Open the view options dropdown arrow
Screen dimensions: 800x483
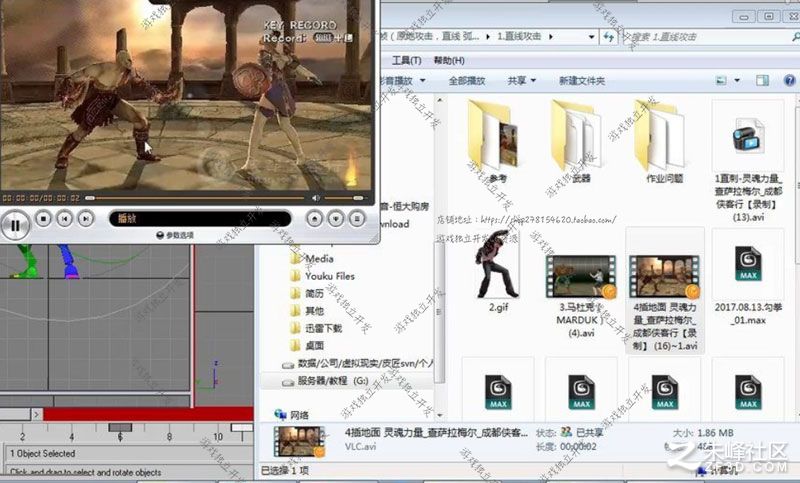737,80
